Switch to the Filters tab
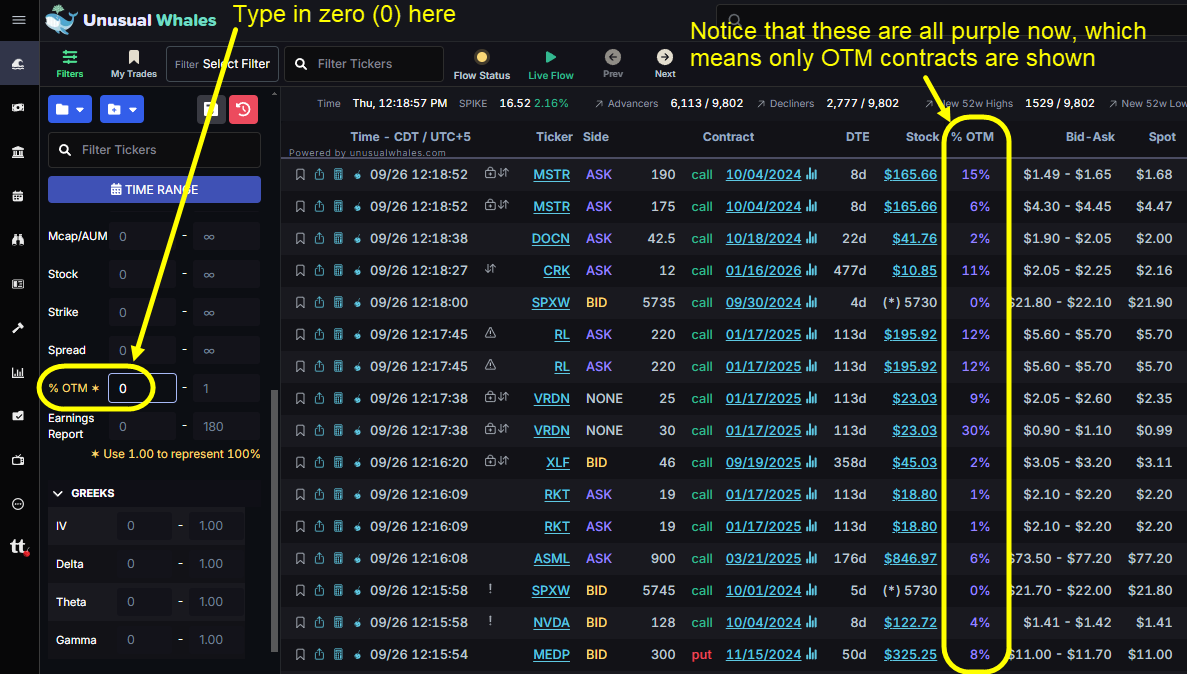Viewport: 1187px width, 674px height. tap(70, 64)
